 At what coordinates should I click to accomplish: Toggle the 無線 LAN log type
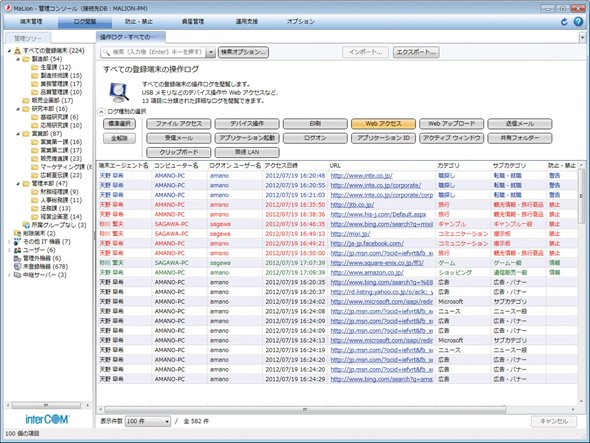pyautogui.click(x=247, y=152)
